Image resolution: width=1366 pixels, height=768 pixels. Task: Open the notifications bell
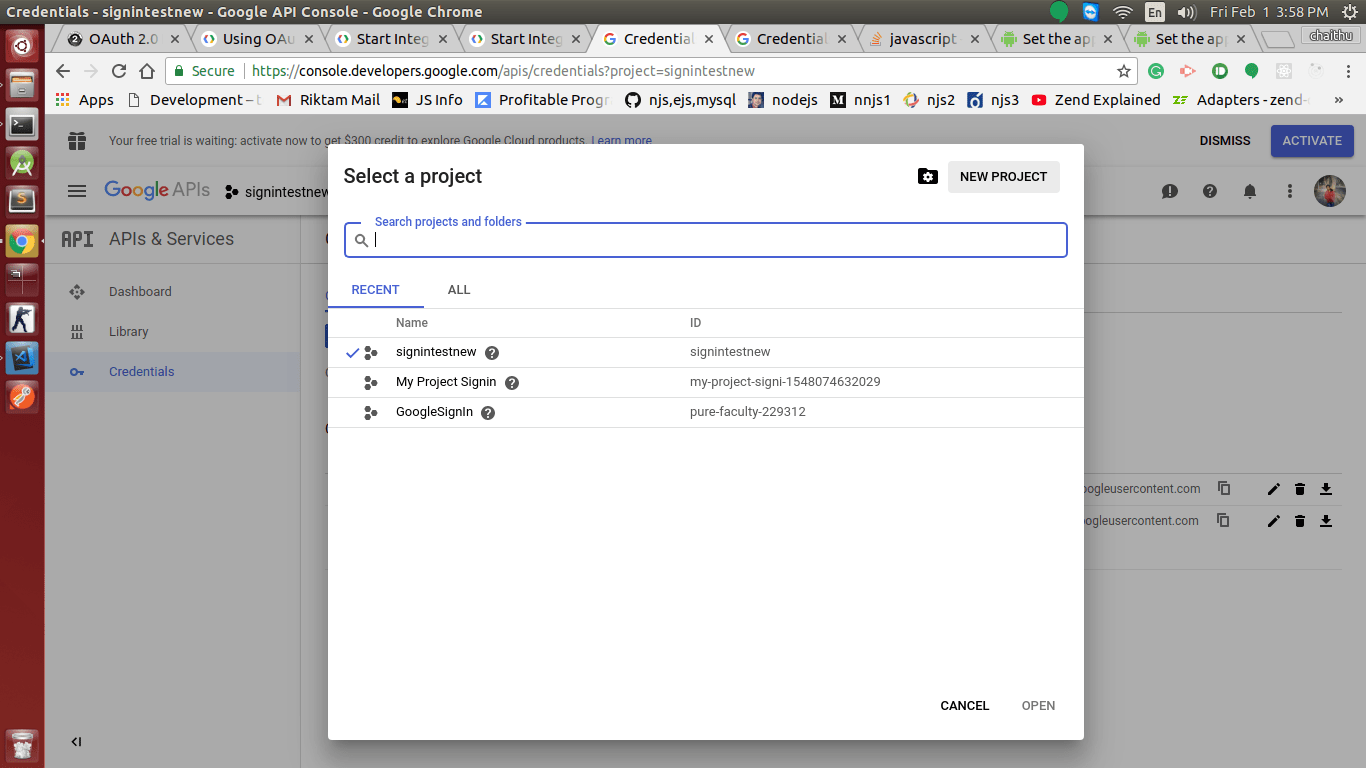[x=1250, y=191]
